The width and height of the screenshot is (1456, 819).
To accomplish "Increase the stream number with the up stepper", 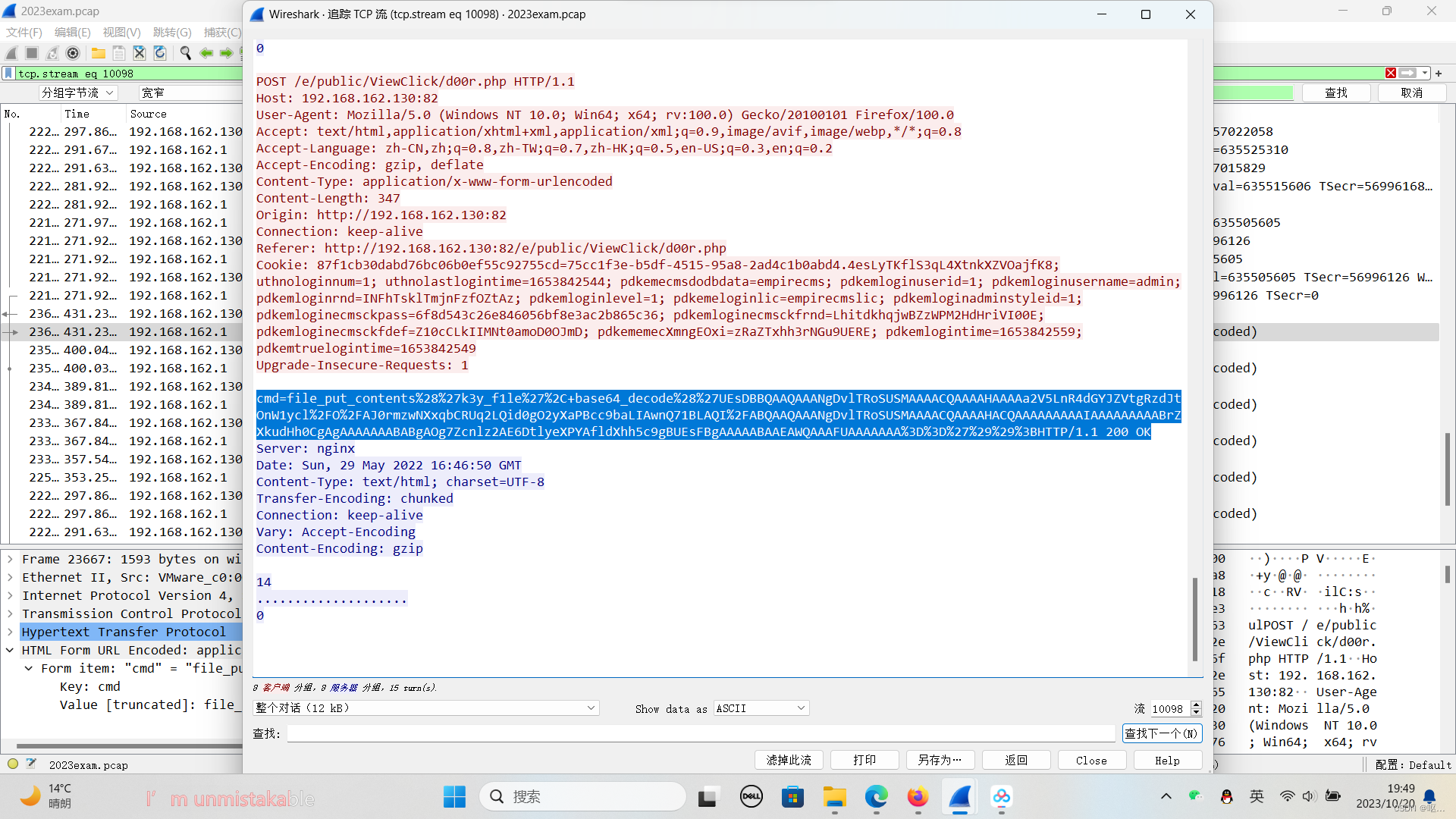I will click(x=1197, y=704).
